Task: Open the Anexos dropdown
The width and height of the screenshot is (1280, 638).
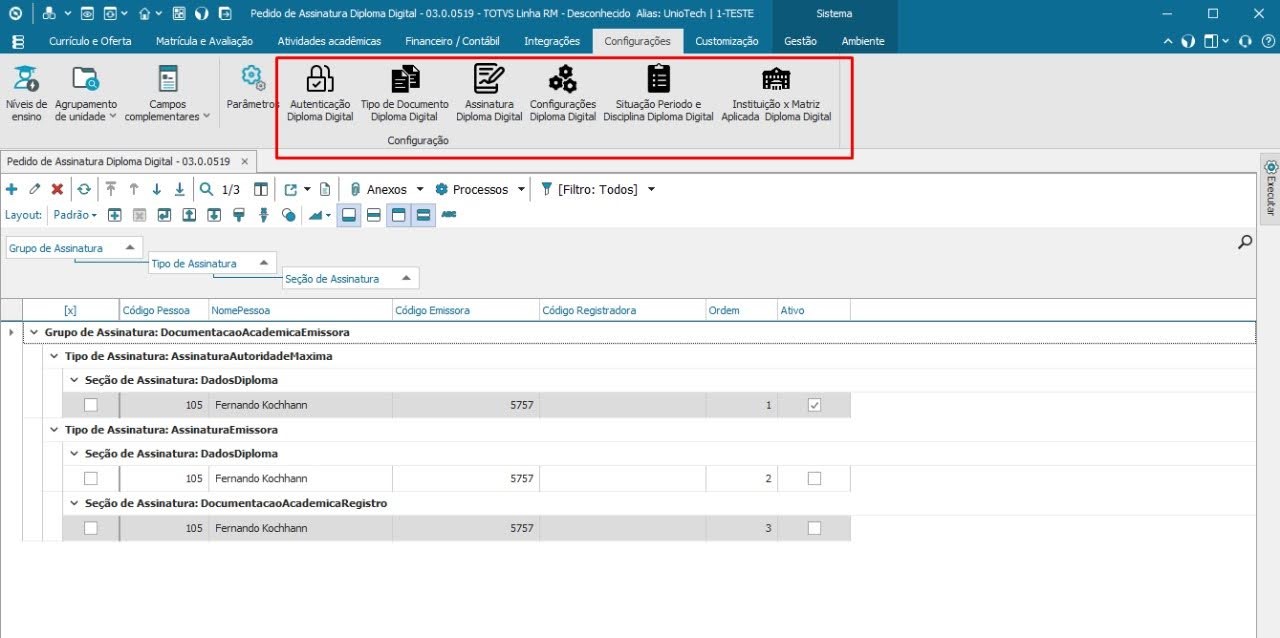Action: tap(387, 189)
